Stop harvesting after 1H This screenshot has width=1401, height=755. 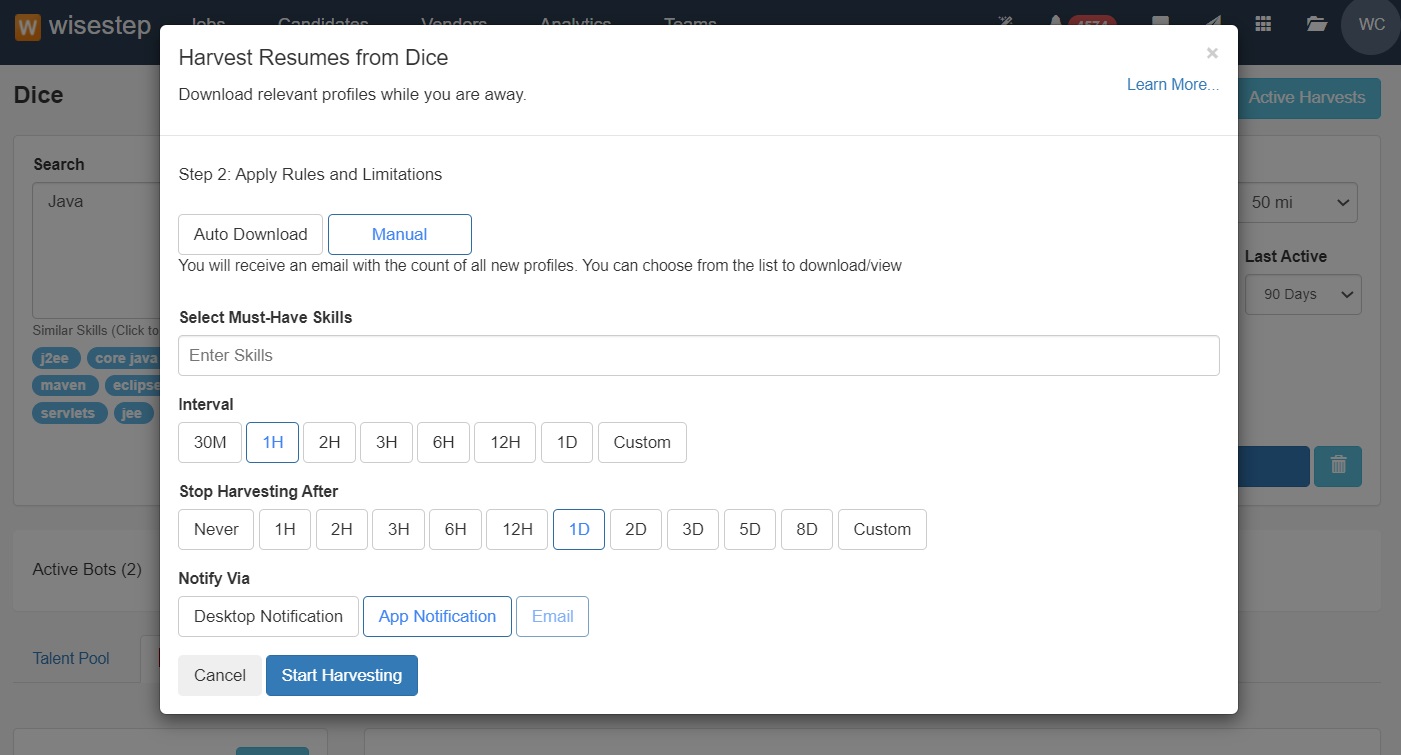[285, 529]
